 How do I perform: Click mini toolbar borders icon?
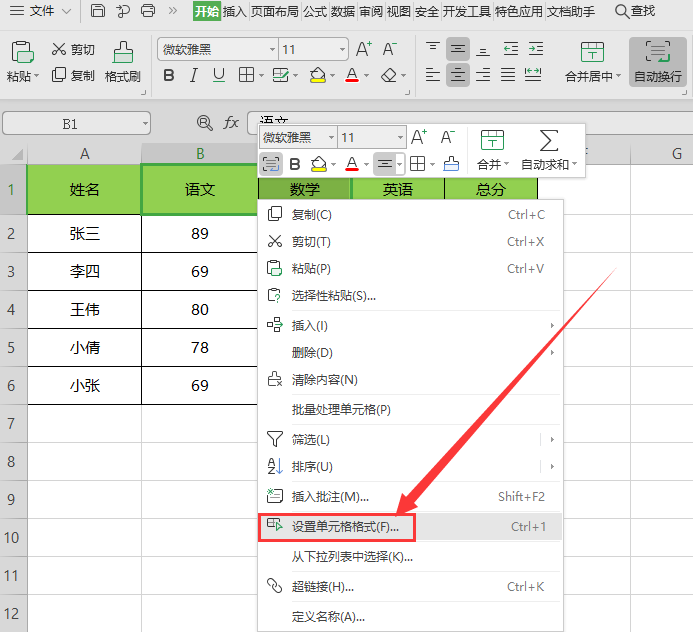tap(417, 164)
